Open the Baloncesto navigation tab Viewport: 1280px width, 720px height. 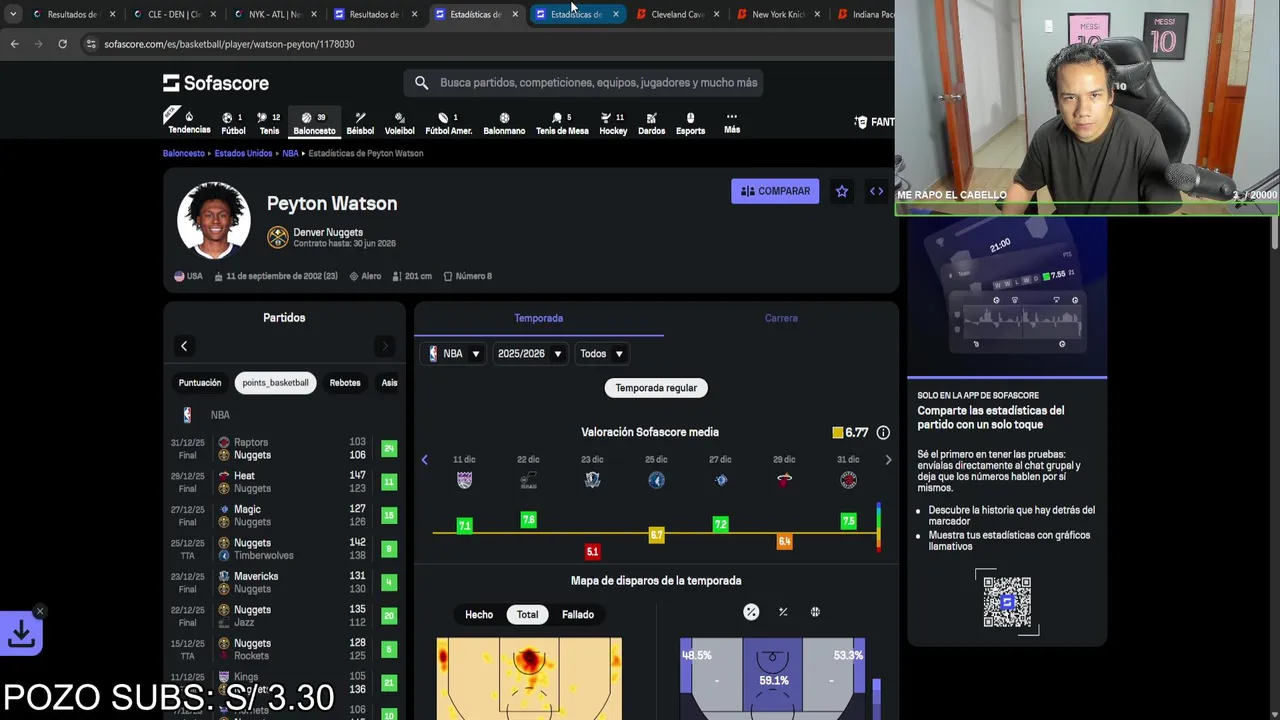[x=314, y=123]
